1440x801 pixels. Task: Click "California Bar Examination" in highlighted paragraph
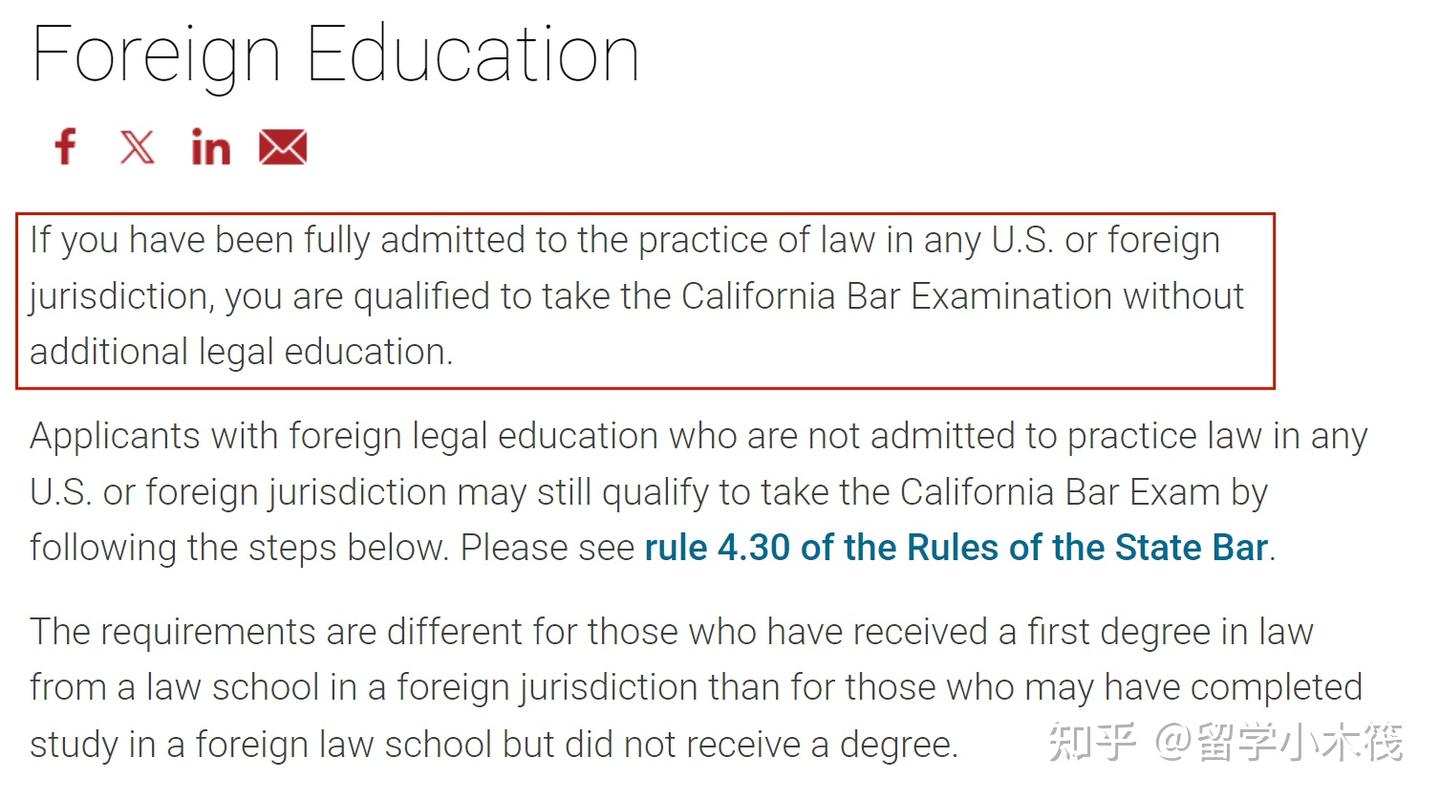[897, 296]
